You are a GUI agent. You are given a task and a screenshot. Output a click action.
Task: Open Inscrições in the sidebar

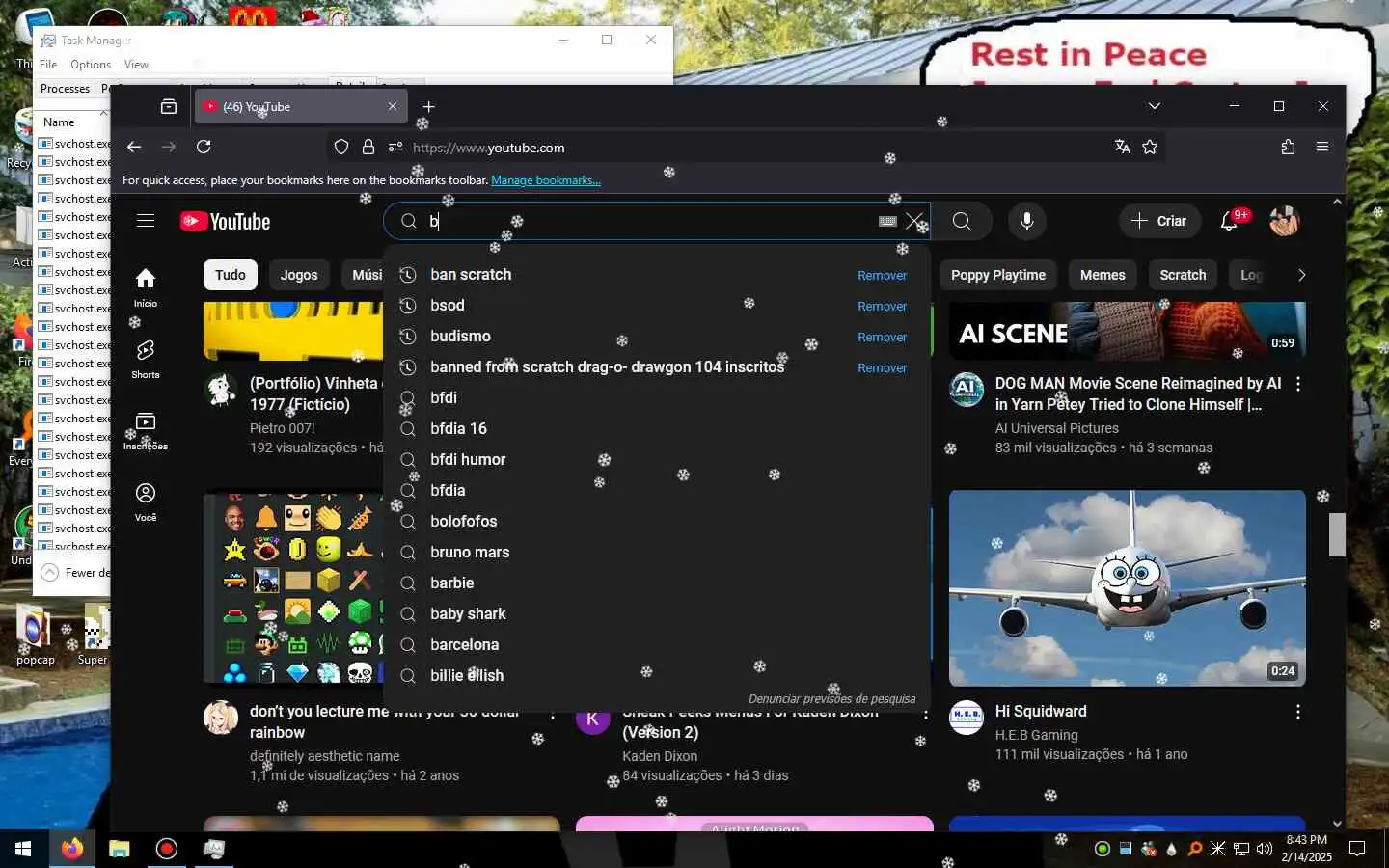pos(146,430)
